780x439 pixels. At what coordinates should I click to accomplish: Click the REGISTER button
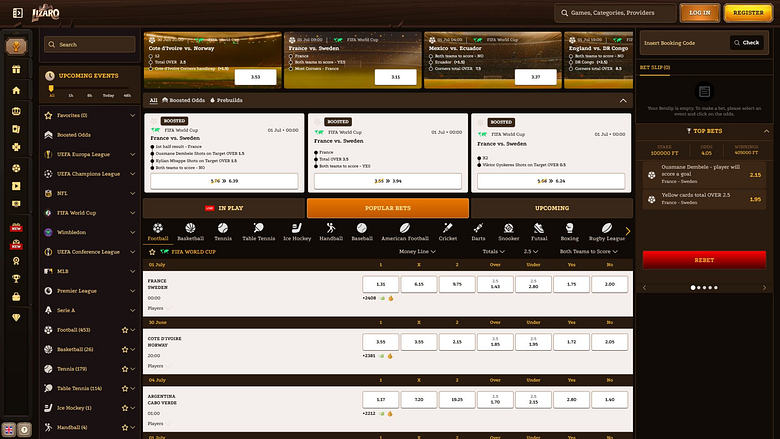(748, 13)
